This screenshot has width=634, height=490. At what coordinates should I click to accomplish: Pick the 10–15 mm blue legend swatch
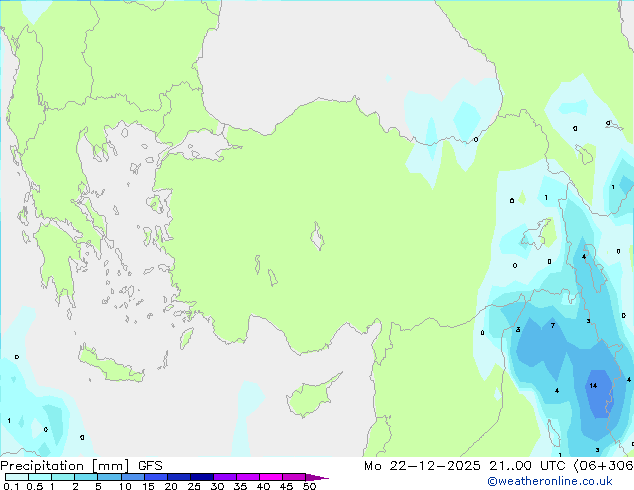coord(132,477)
